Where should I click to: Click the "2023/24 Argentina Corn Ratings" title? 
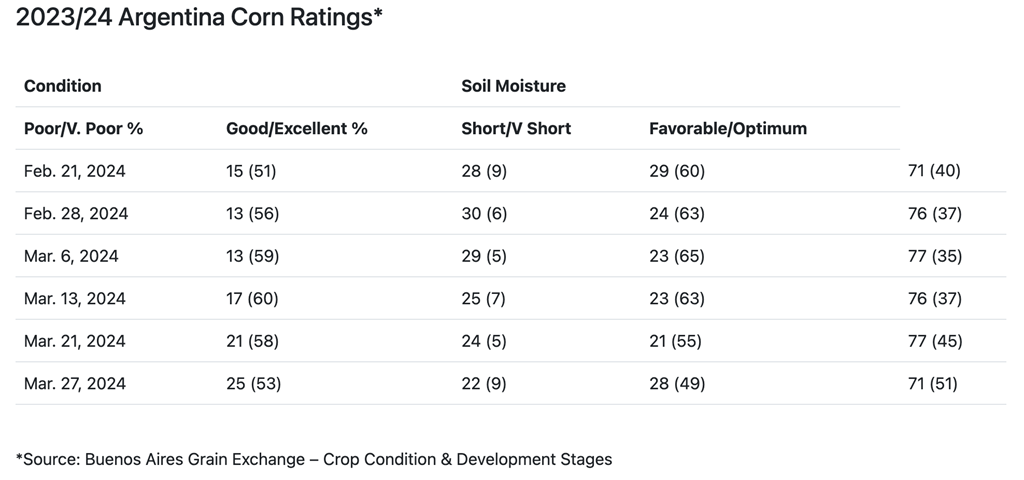[200, 18]
